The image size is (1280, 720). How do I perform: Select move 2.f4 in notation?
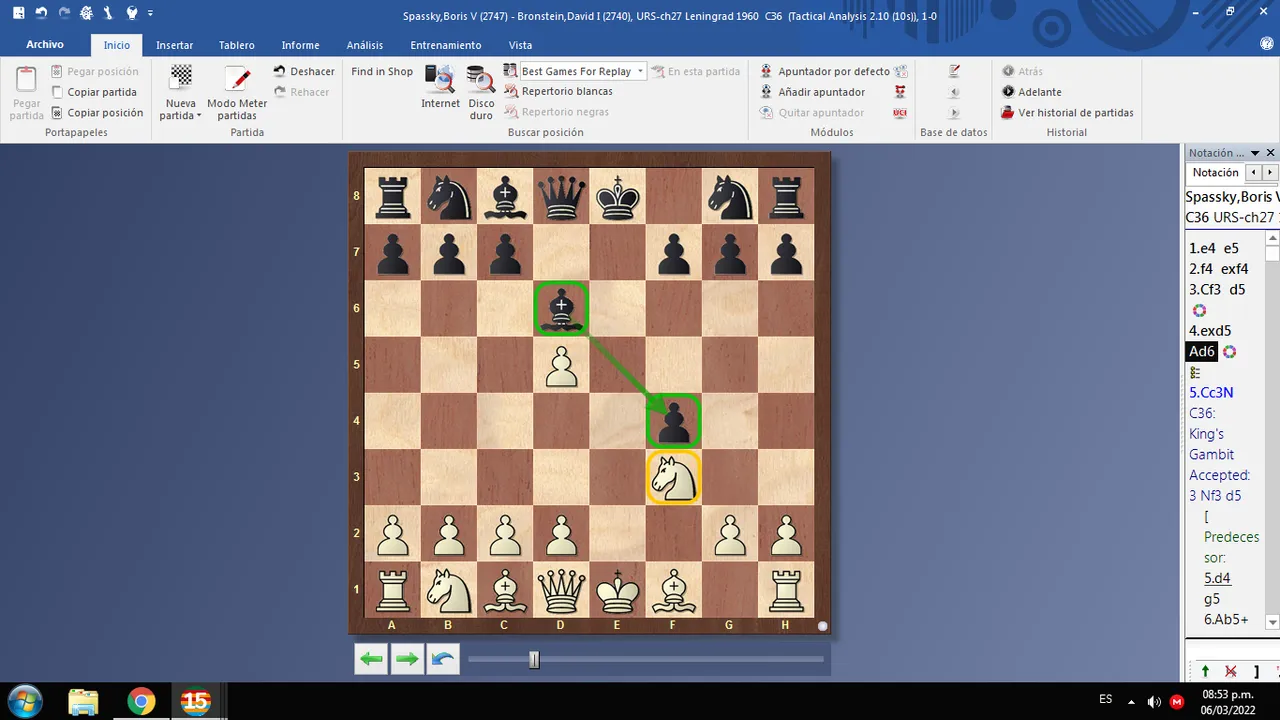(1202, 269)
